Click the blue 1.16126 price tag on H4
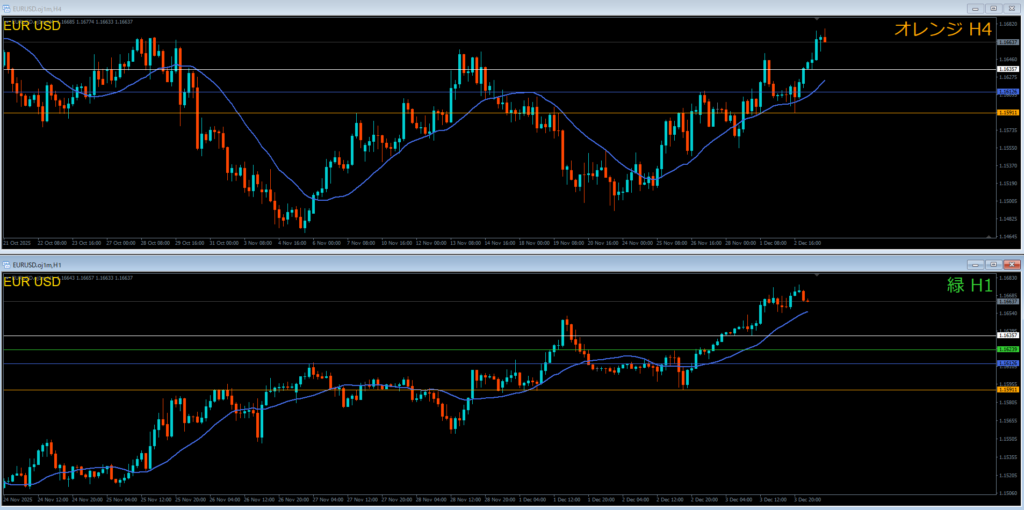 (x=1008, y=92)
